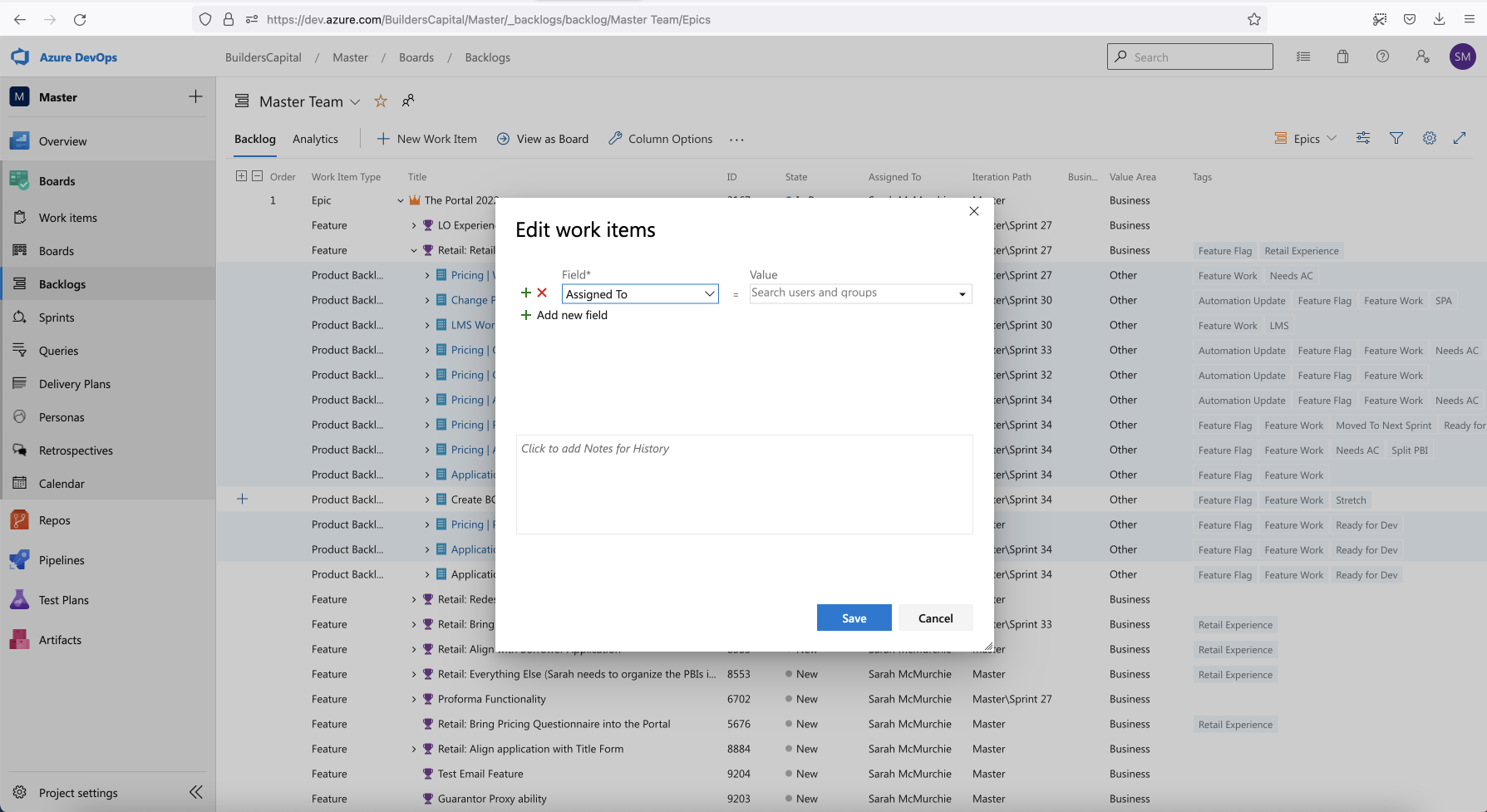Open Project settings
Screen dimensions: 1487x812
point(78,793)
